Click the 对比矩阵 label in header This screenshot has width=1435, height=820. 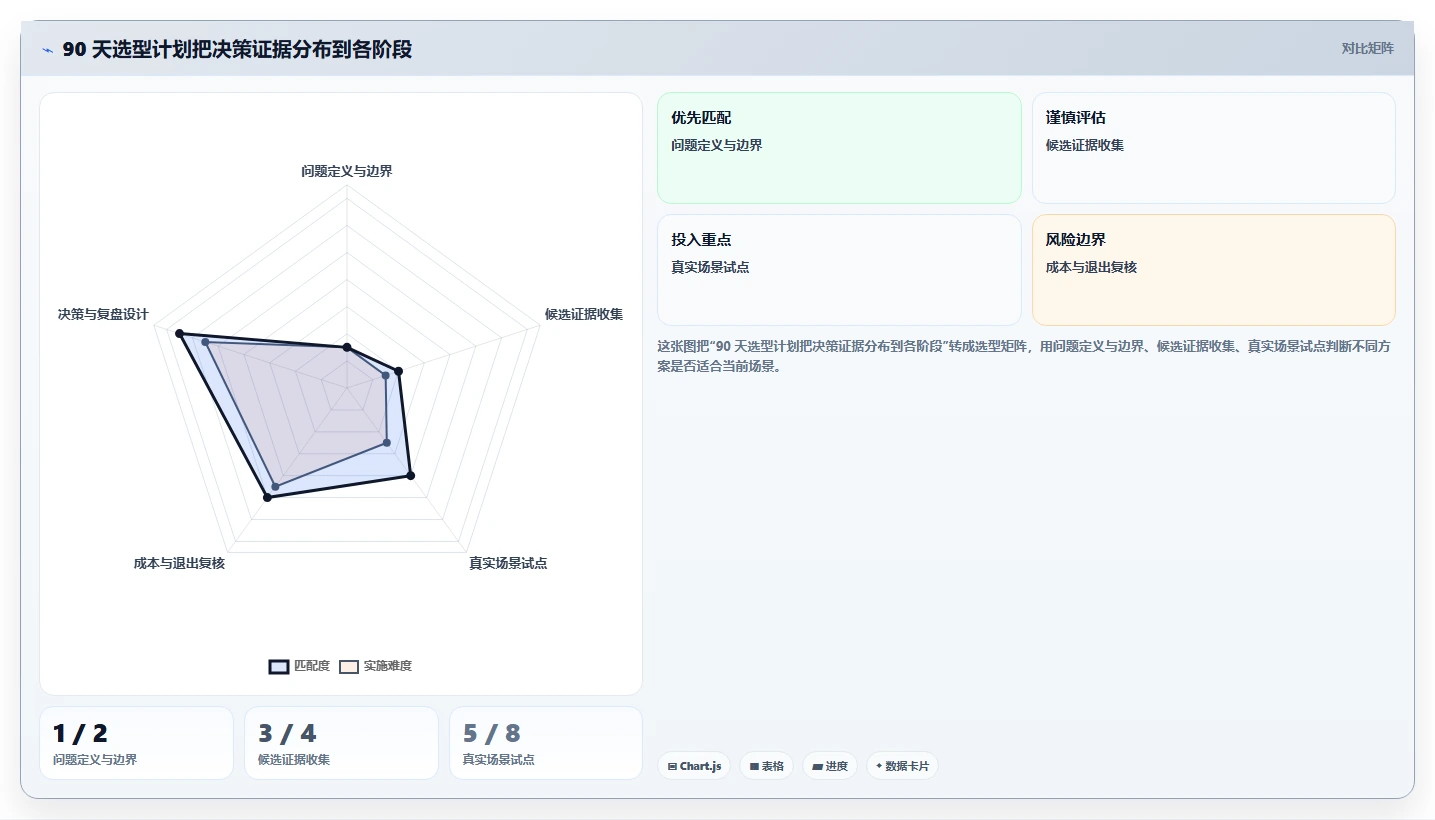(1367, 48)
